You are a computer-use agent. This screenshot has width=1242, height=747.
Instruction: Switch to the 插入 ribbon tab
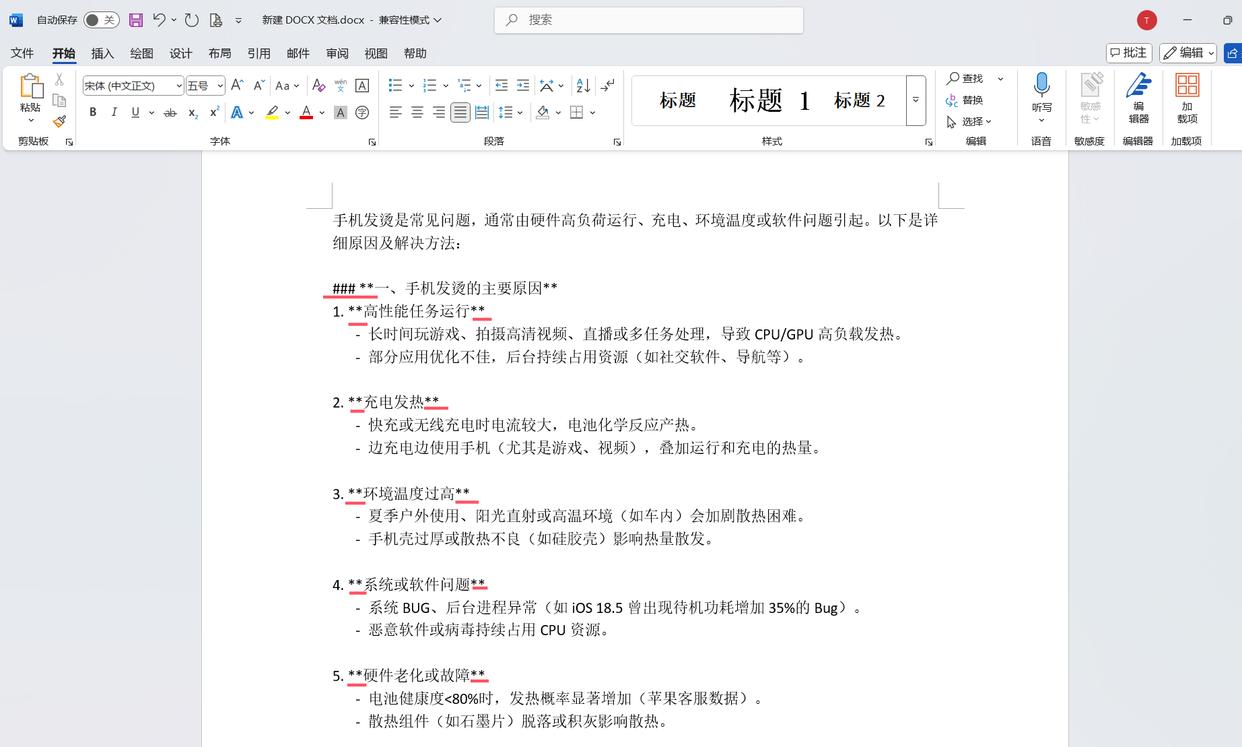pos(102,53)
